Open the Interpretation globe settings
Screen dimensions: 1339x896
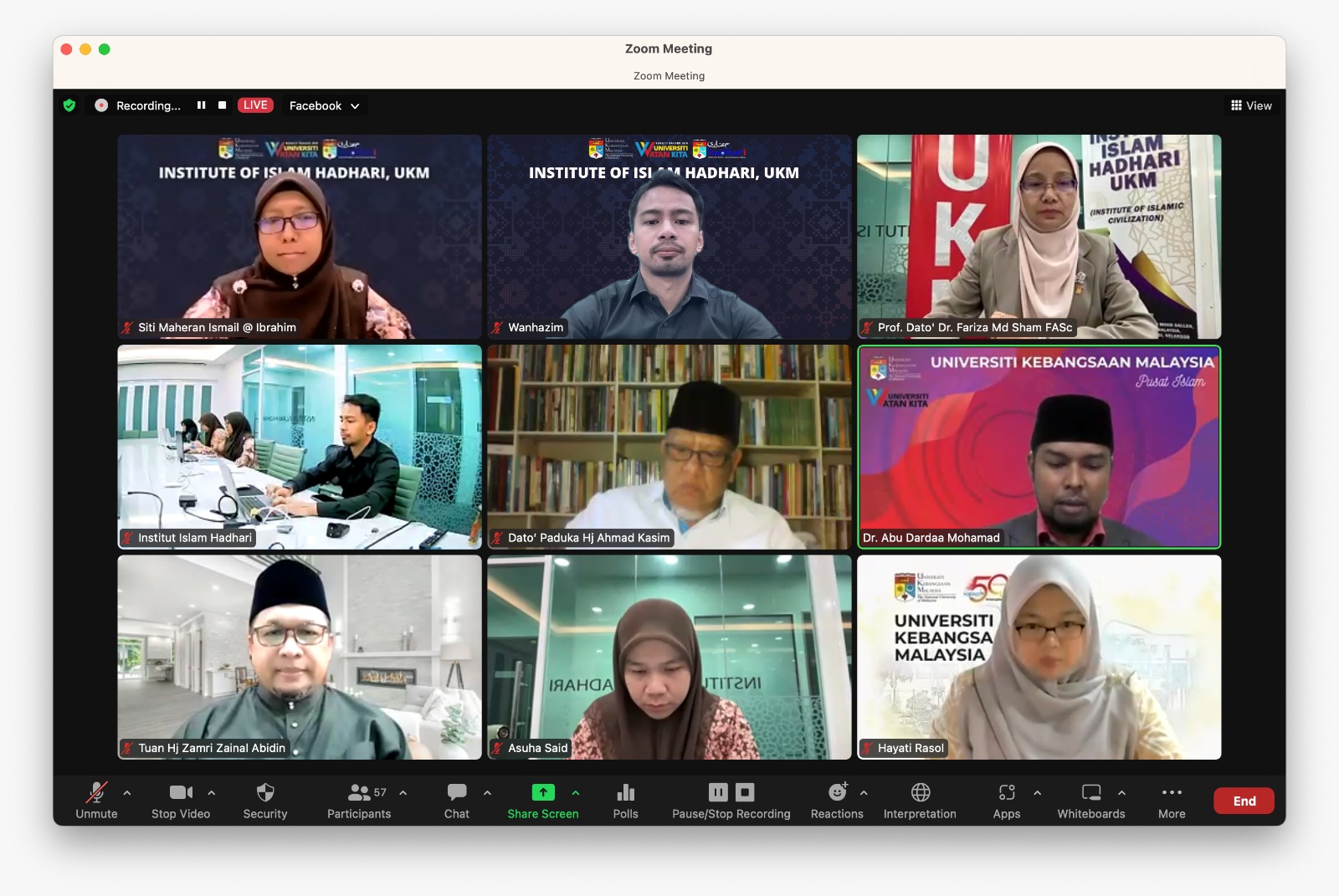click(x=920, y=800)
